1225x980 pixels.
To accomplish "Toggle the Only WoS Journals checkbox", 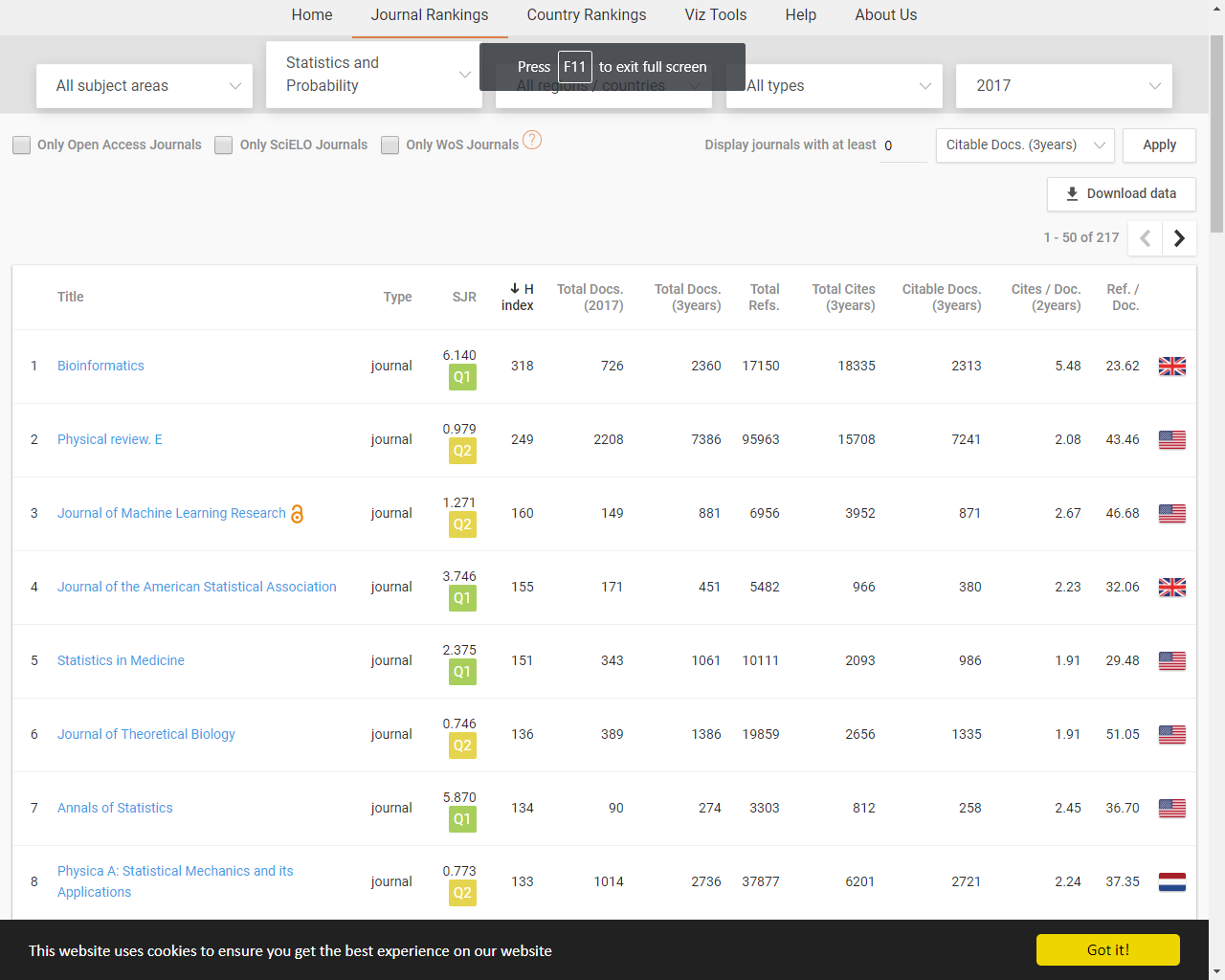I will point(390,145).
